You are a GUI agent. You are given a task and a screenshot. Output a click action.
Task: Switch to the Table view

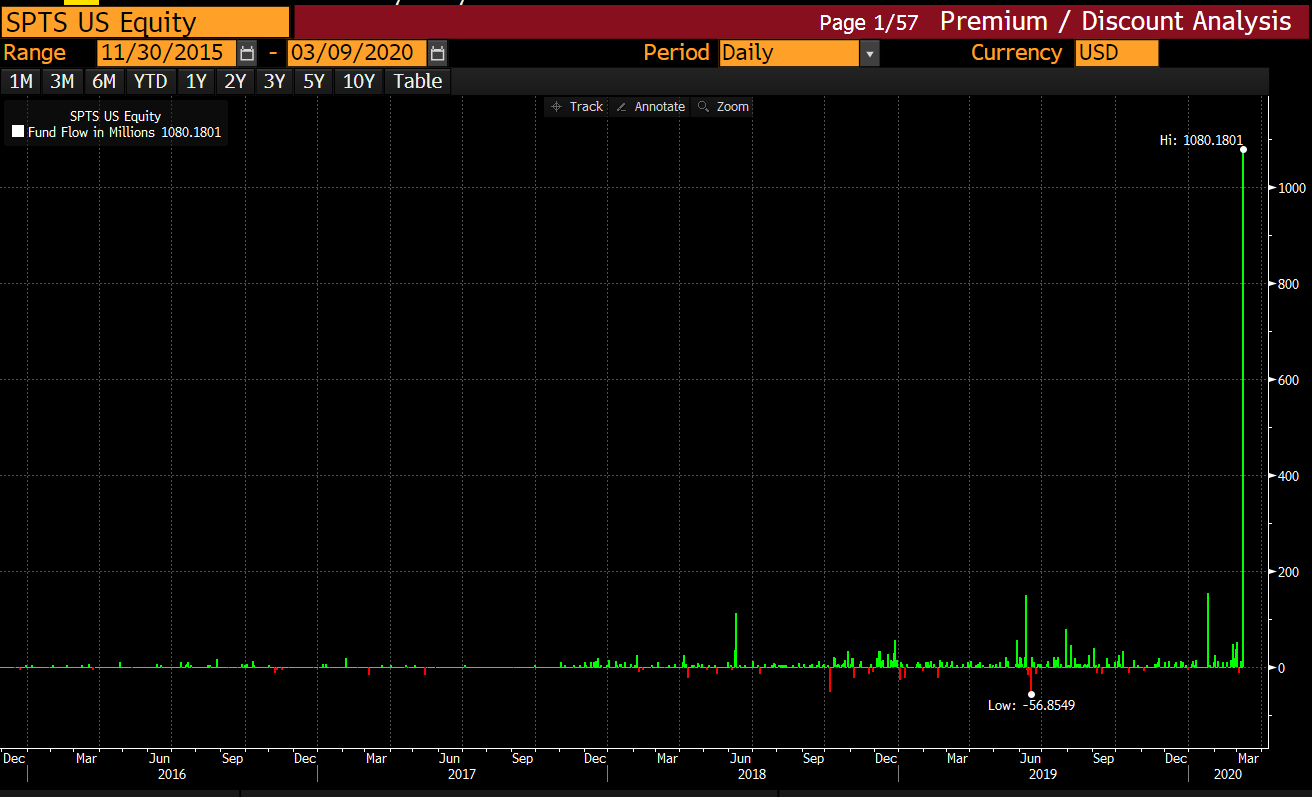[417, 81]
